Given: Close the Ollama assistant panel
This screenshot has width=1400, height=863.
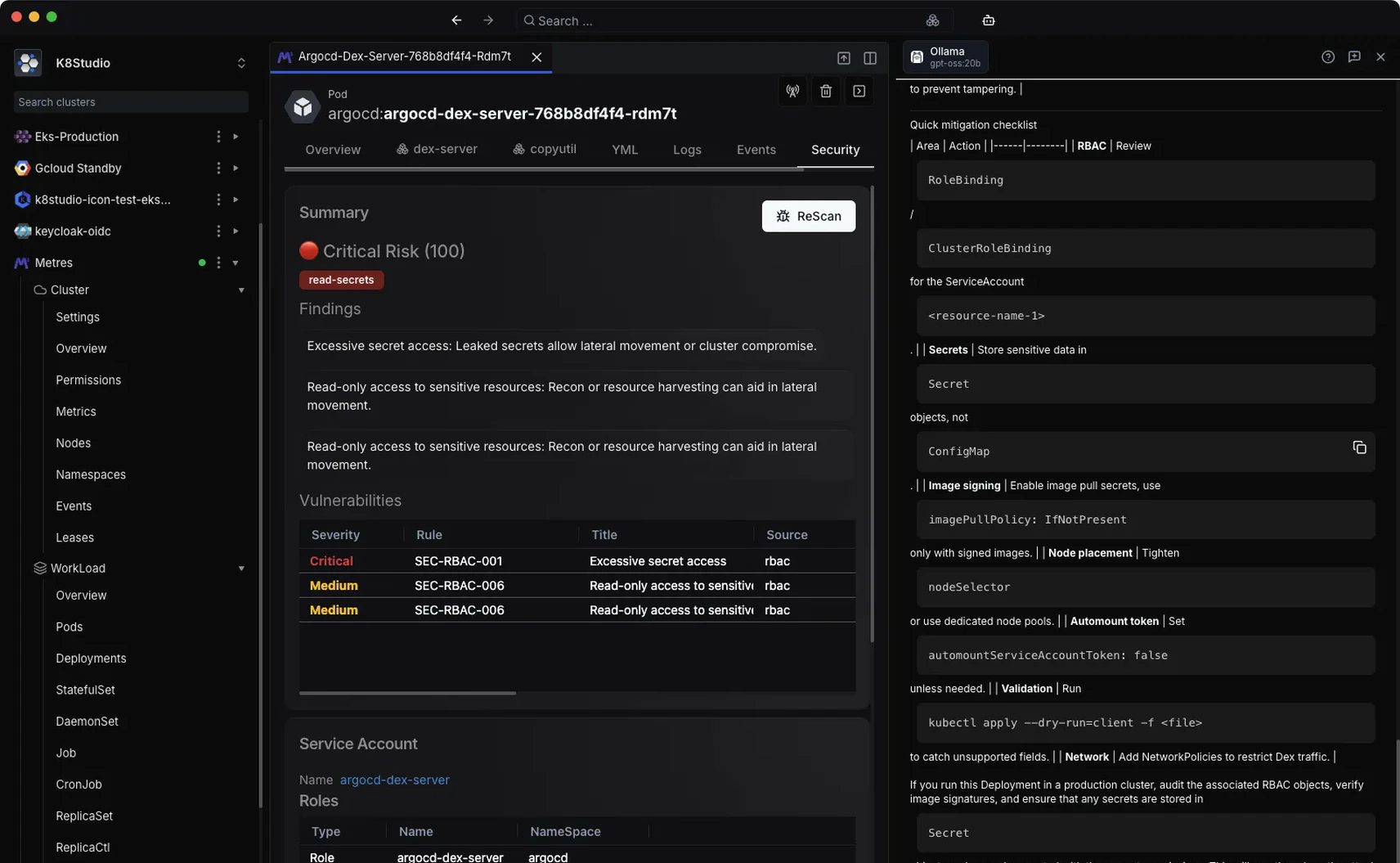Looking at the screenshot, I should click(x=1380, y=57).
